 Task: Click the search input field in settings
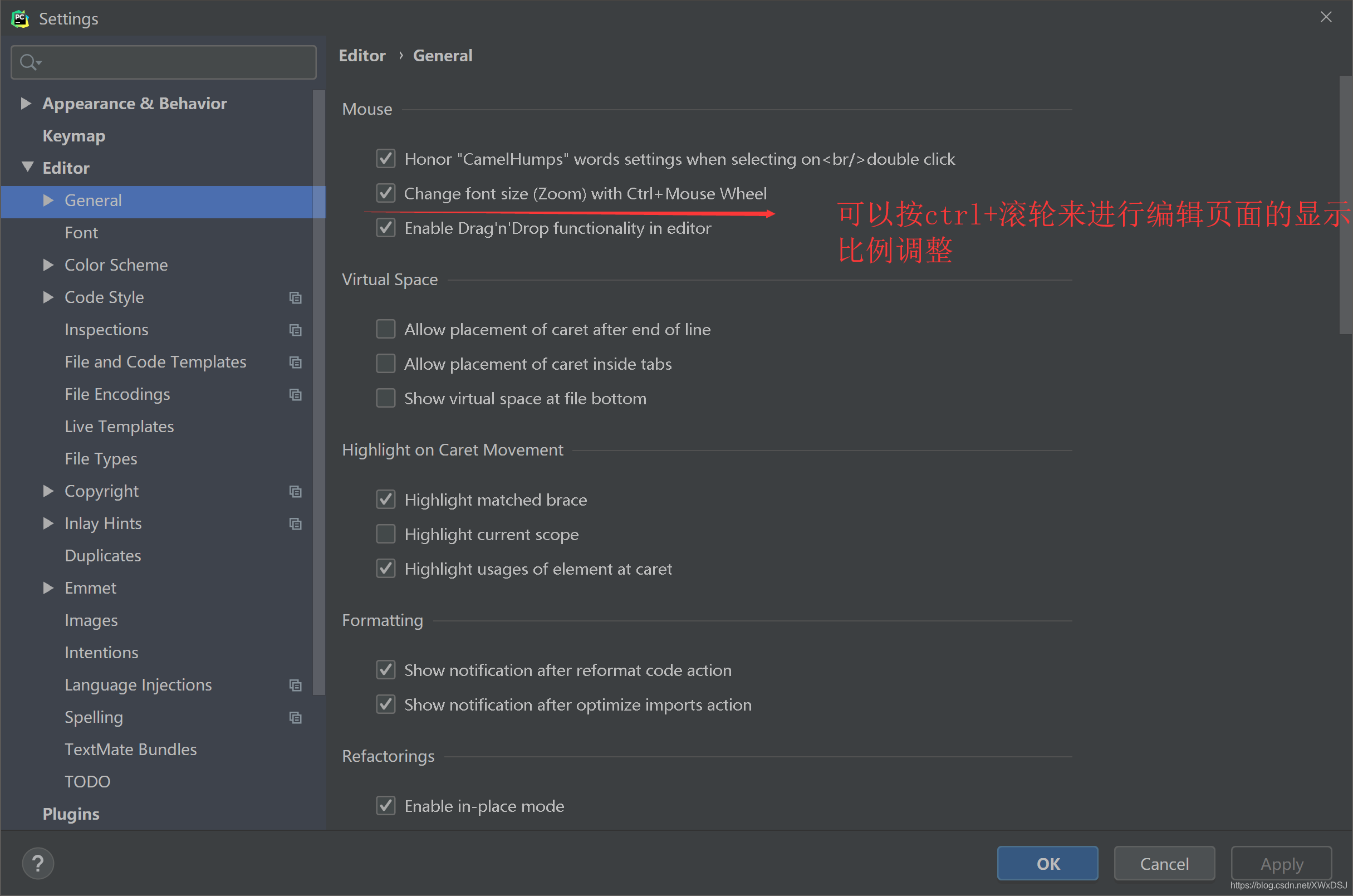click(164, 62)
